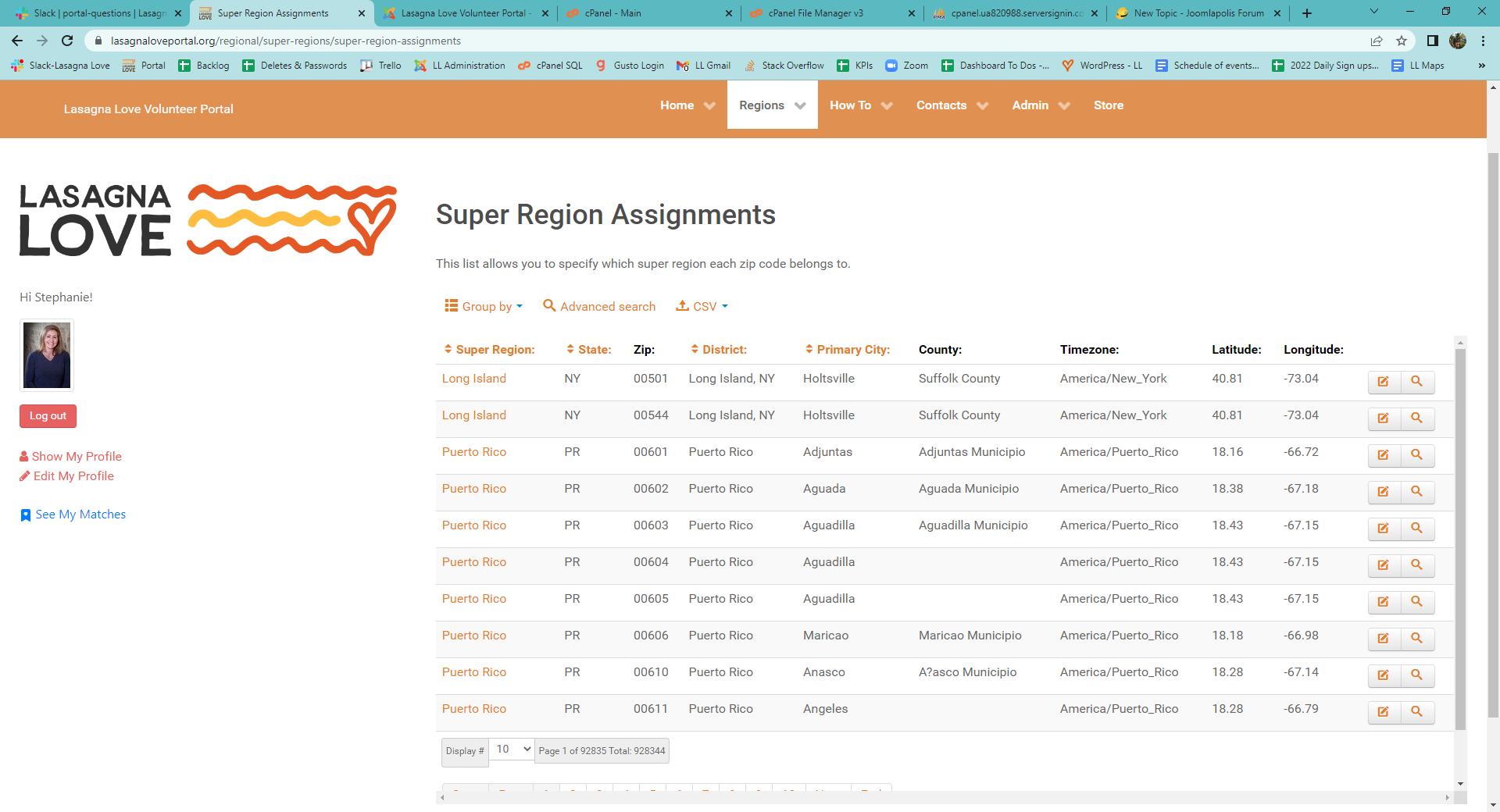Viewport: 1500px width, 812px height.
Task: Open Show My Profile link
Action: (71, 456)
